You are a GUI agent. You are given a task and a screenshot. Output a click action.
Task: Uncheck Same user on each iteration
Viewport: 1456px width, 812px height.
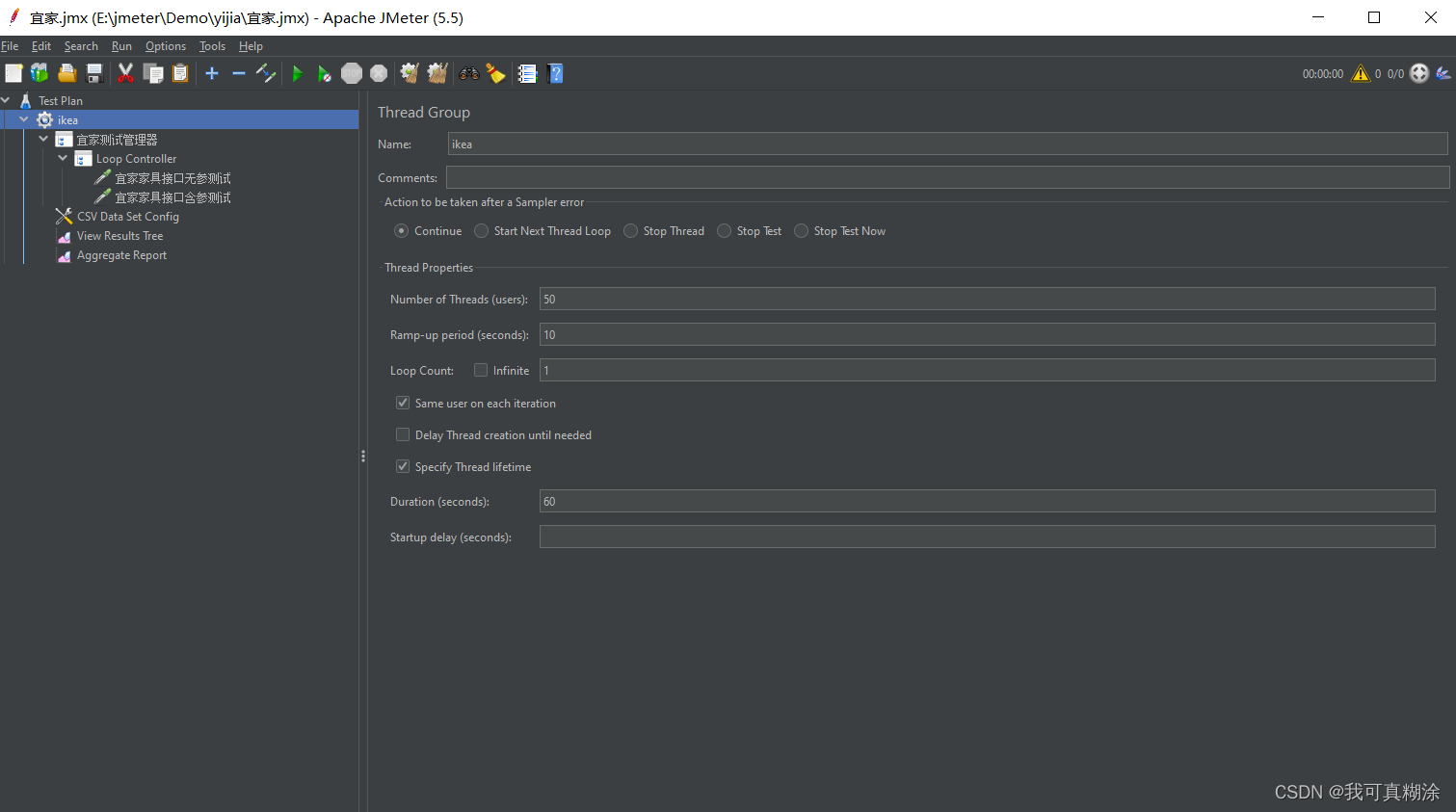(x=403, y=403)
